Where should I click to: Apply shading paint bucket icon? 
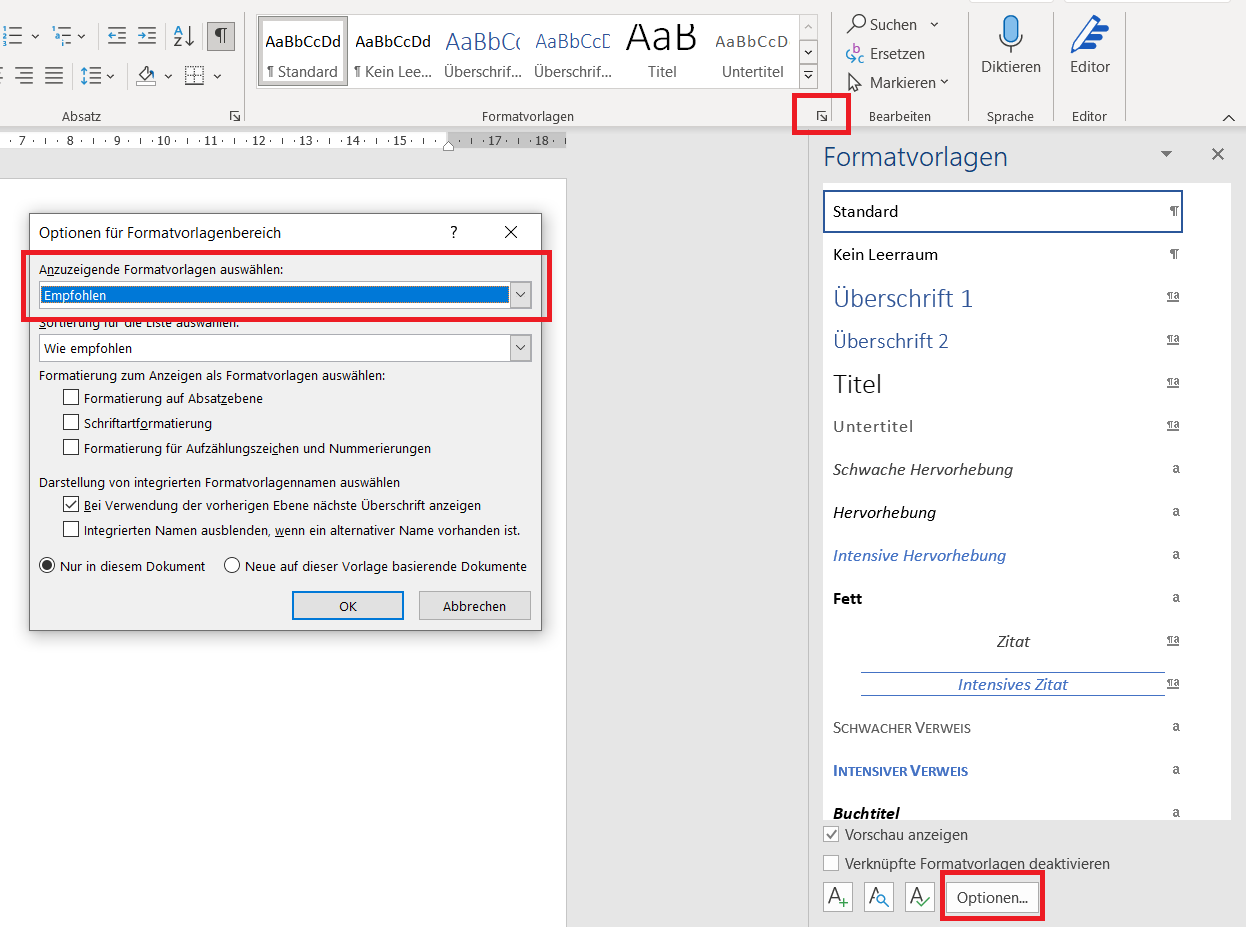(147, 75)
